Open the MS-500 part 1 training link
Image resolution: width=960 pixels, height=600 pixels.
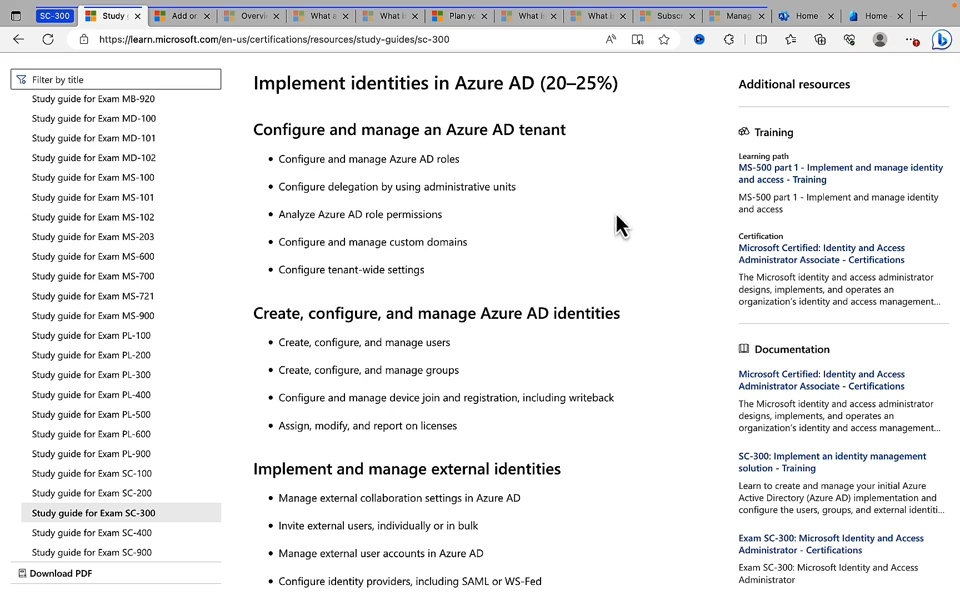coord(840,173)
